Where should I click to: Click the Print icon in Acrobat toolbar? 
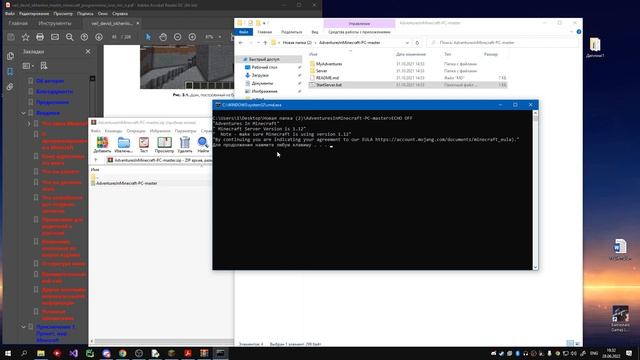coord(40,37)
